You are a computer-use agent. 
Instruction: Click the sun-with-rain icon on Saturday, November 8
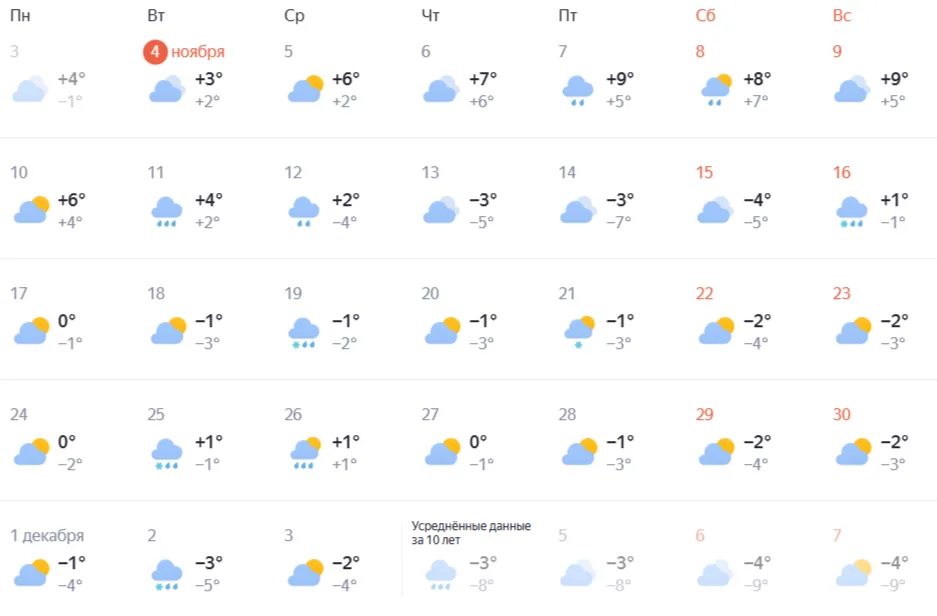click(715, 90)
